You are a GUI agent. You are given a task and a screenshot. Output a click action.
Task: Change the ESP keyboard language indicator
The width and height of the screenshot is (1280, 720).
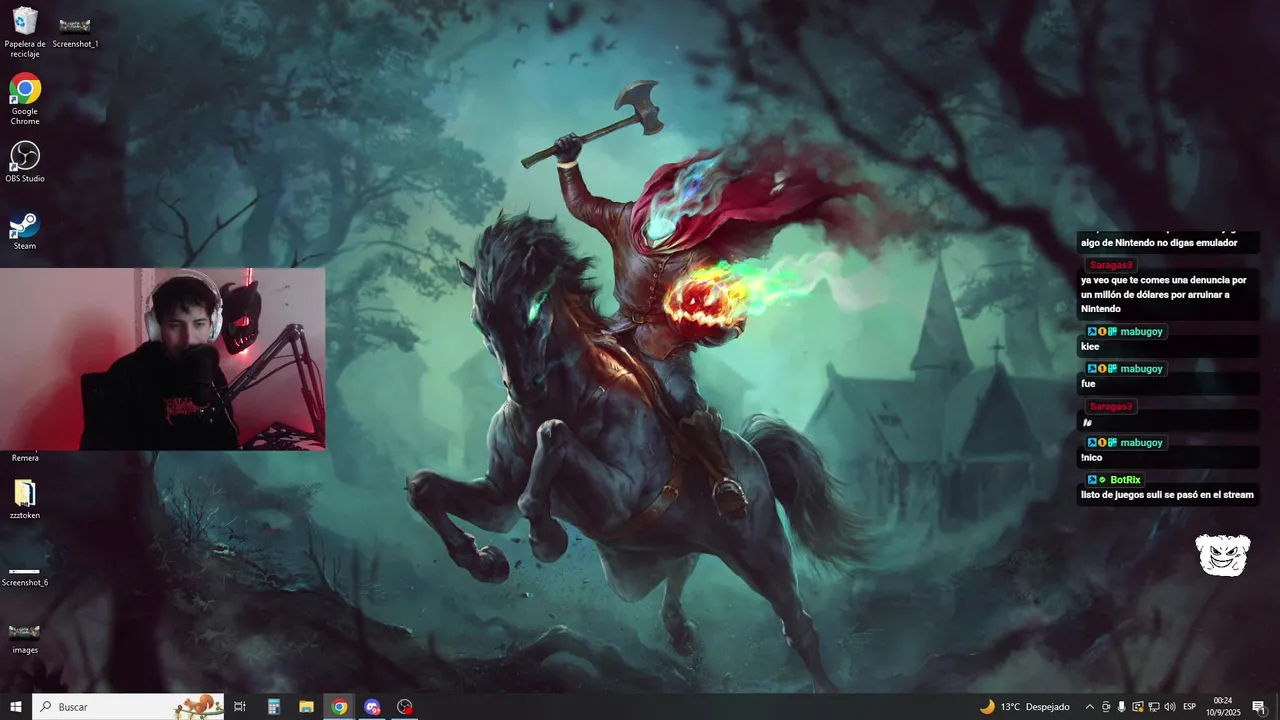[x=1190, y=707]
